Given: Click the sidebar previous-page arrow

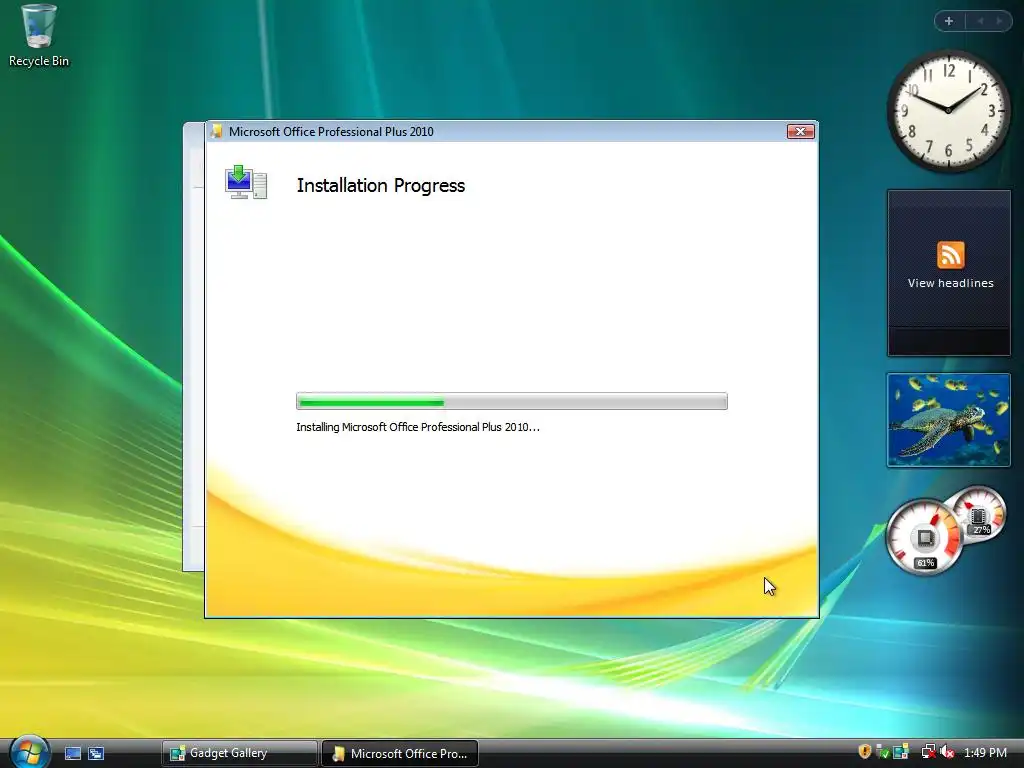Looking at the screenshot, I should 980,21.
